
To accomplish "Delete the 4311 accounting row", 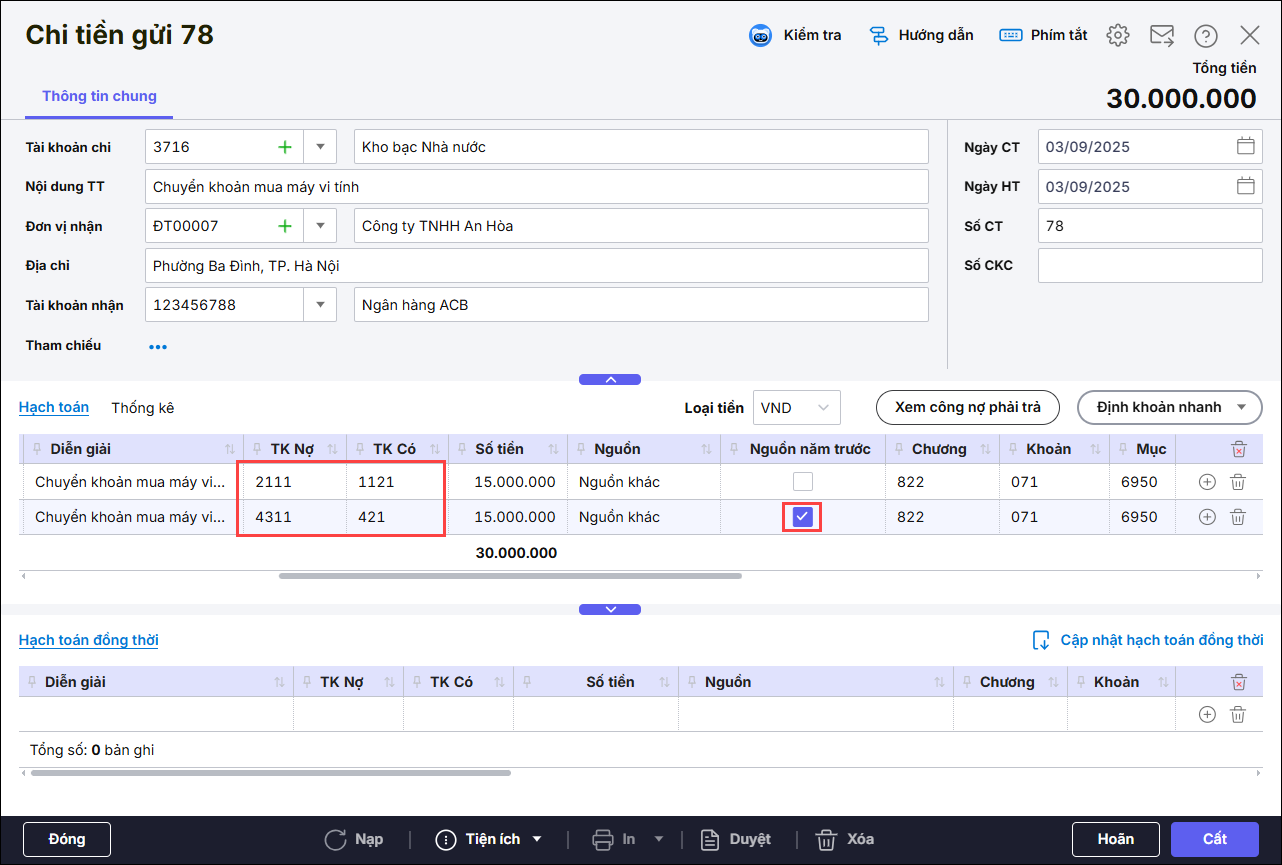I will (1237, 517).
